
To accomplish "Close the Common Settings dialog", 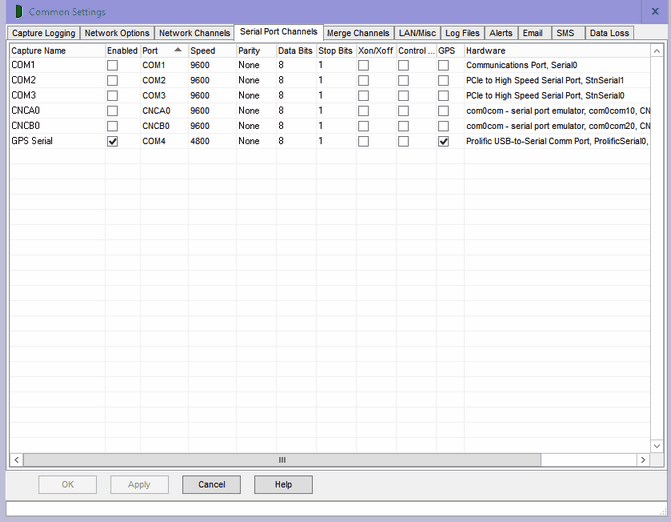I will coord(655,11).
